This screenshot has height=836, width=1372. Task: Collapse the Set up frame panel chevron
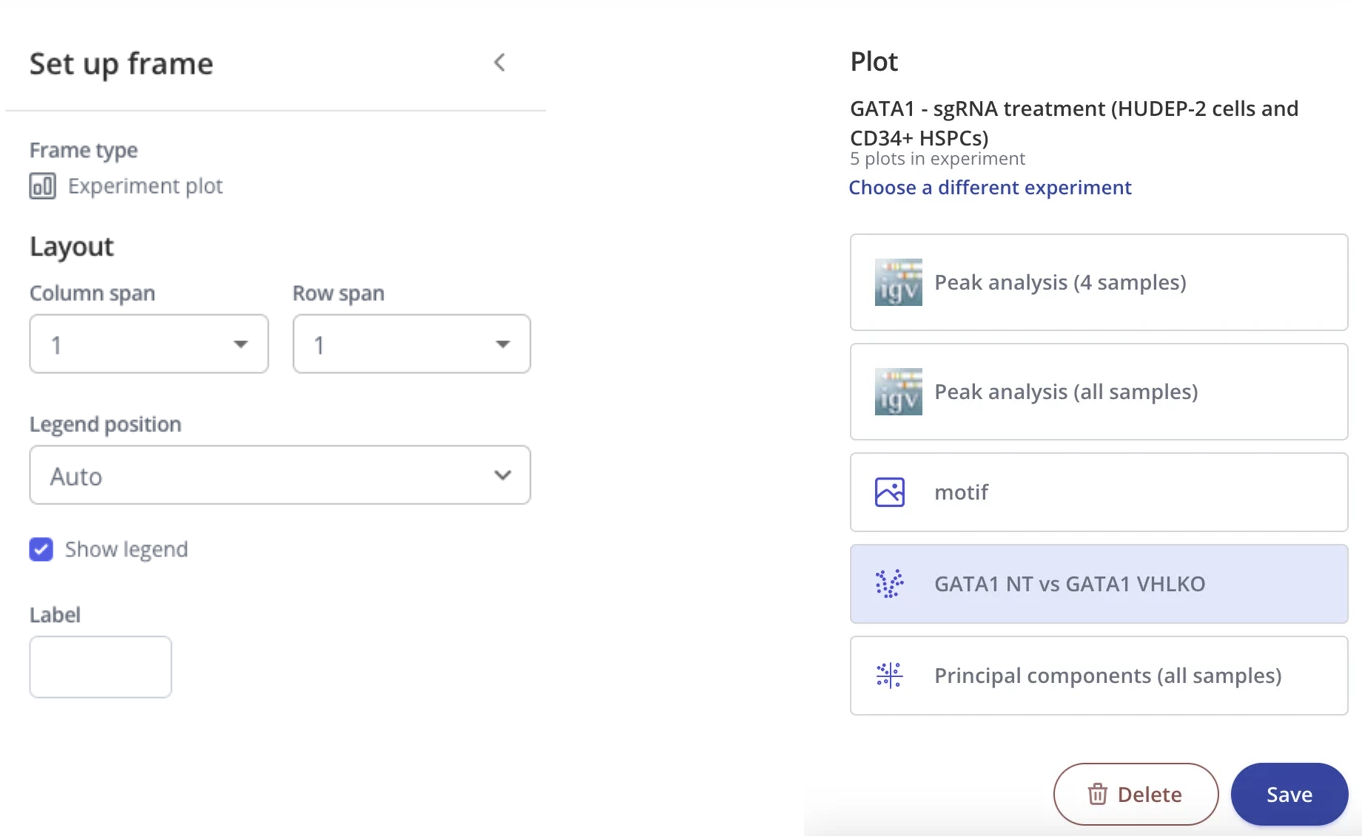click(x=499, y=63)
